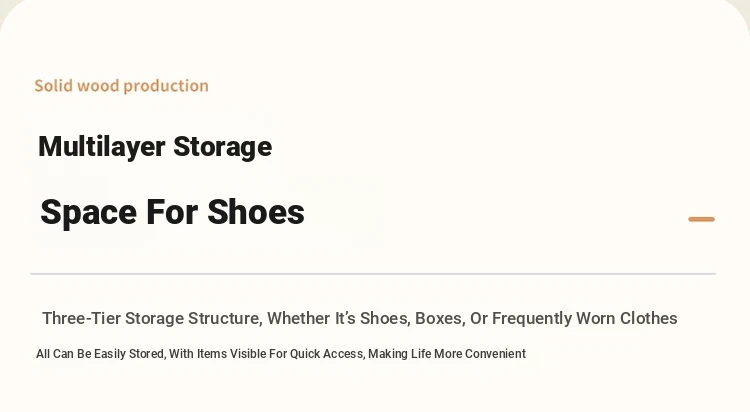Click the phrase "Whether It's Shoes"

tap(338, 318)
